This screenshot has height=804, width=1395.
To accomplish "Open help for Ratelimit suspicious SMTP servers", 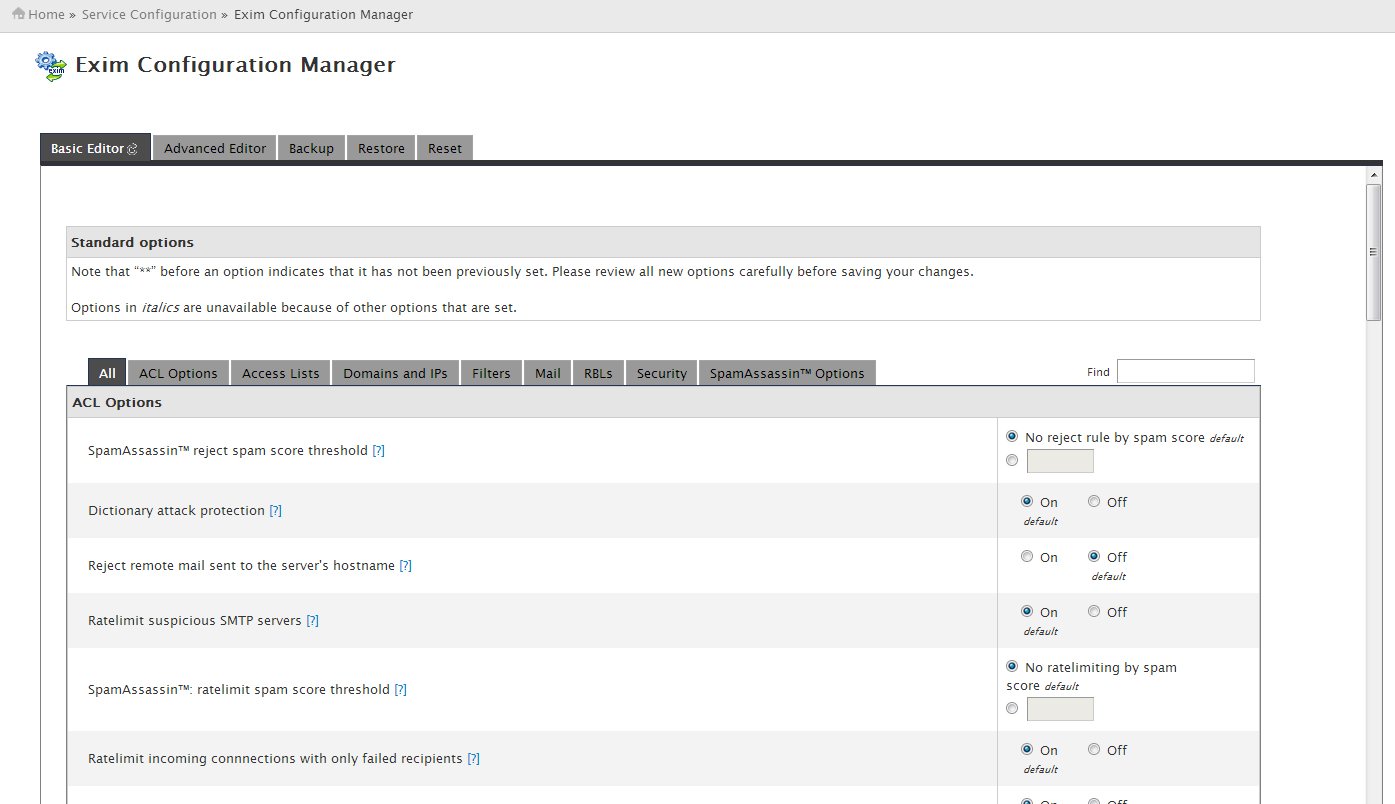I will [312, 621].
